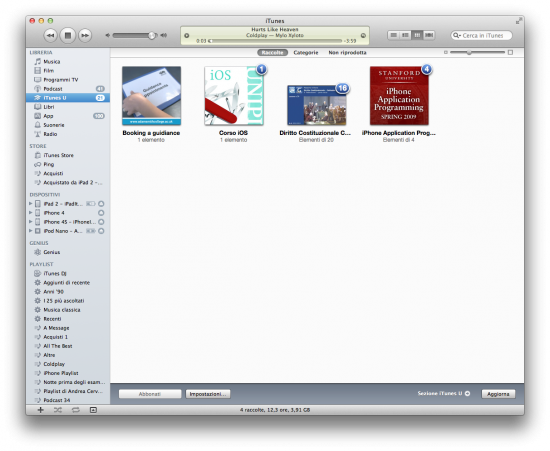Click the add playlist plus button
Viewport: 550px width, 451px height.
click(41, 410)
